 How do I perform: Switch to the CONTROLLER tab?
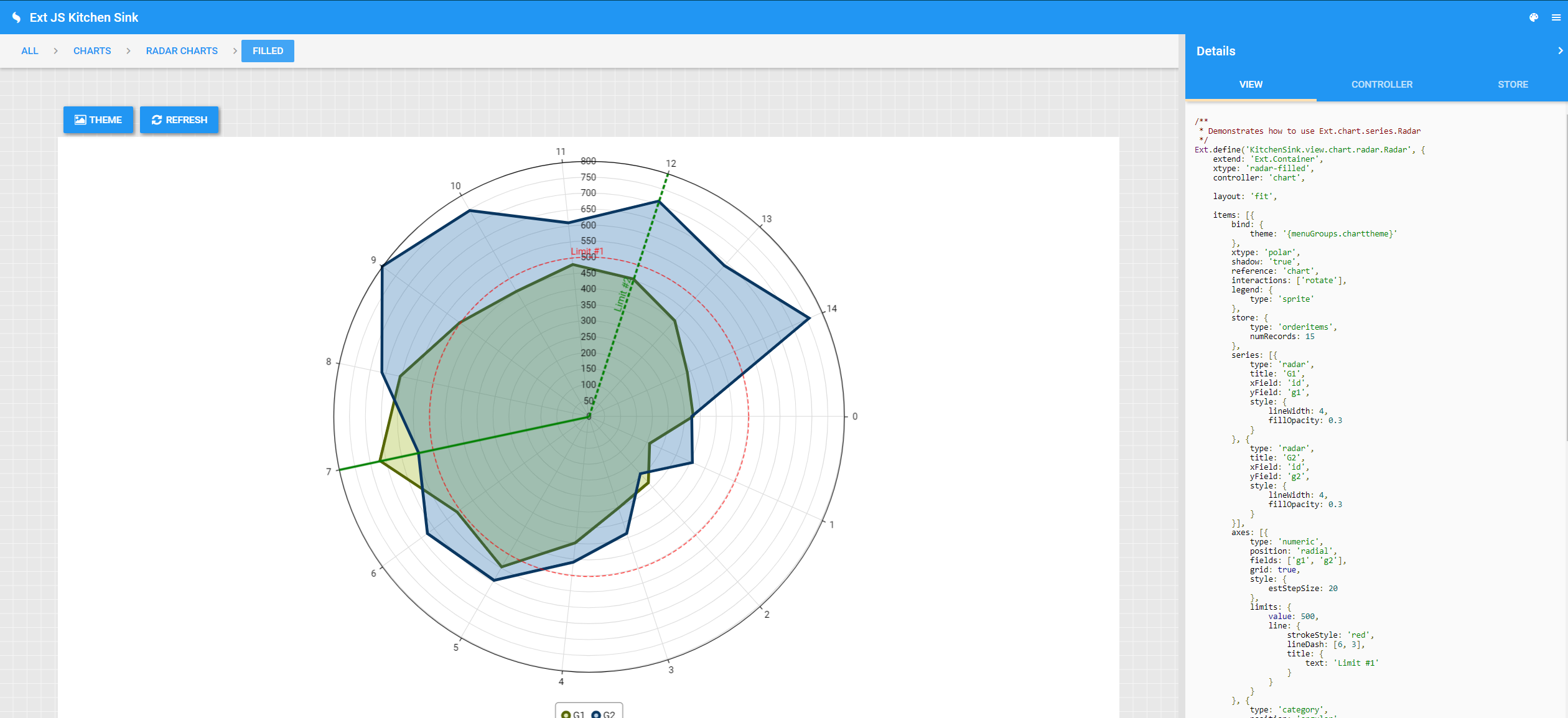coord(1382,85)
